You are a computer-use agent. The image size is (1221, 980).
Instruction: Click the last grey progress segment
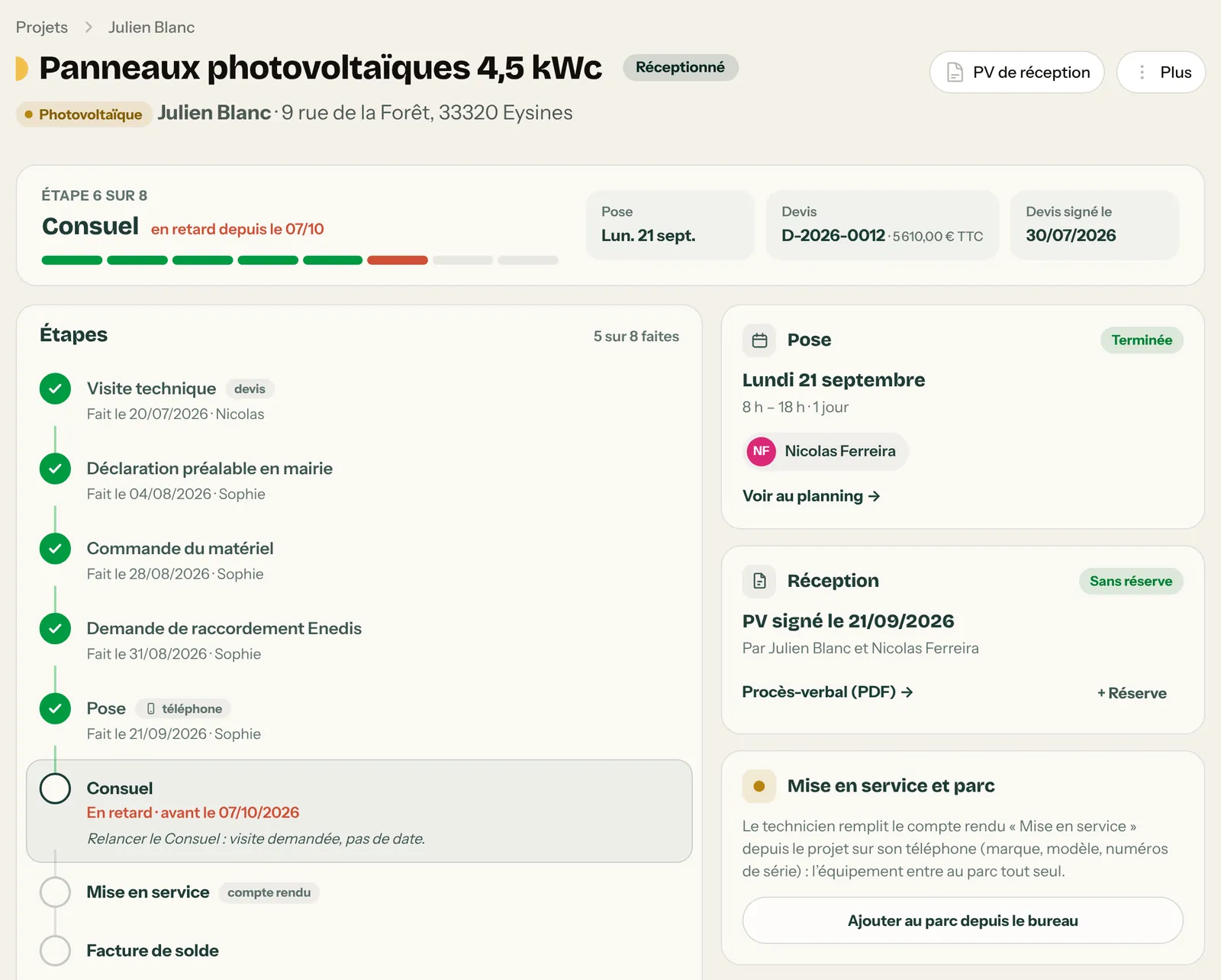coord(528,260)
